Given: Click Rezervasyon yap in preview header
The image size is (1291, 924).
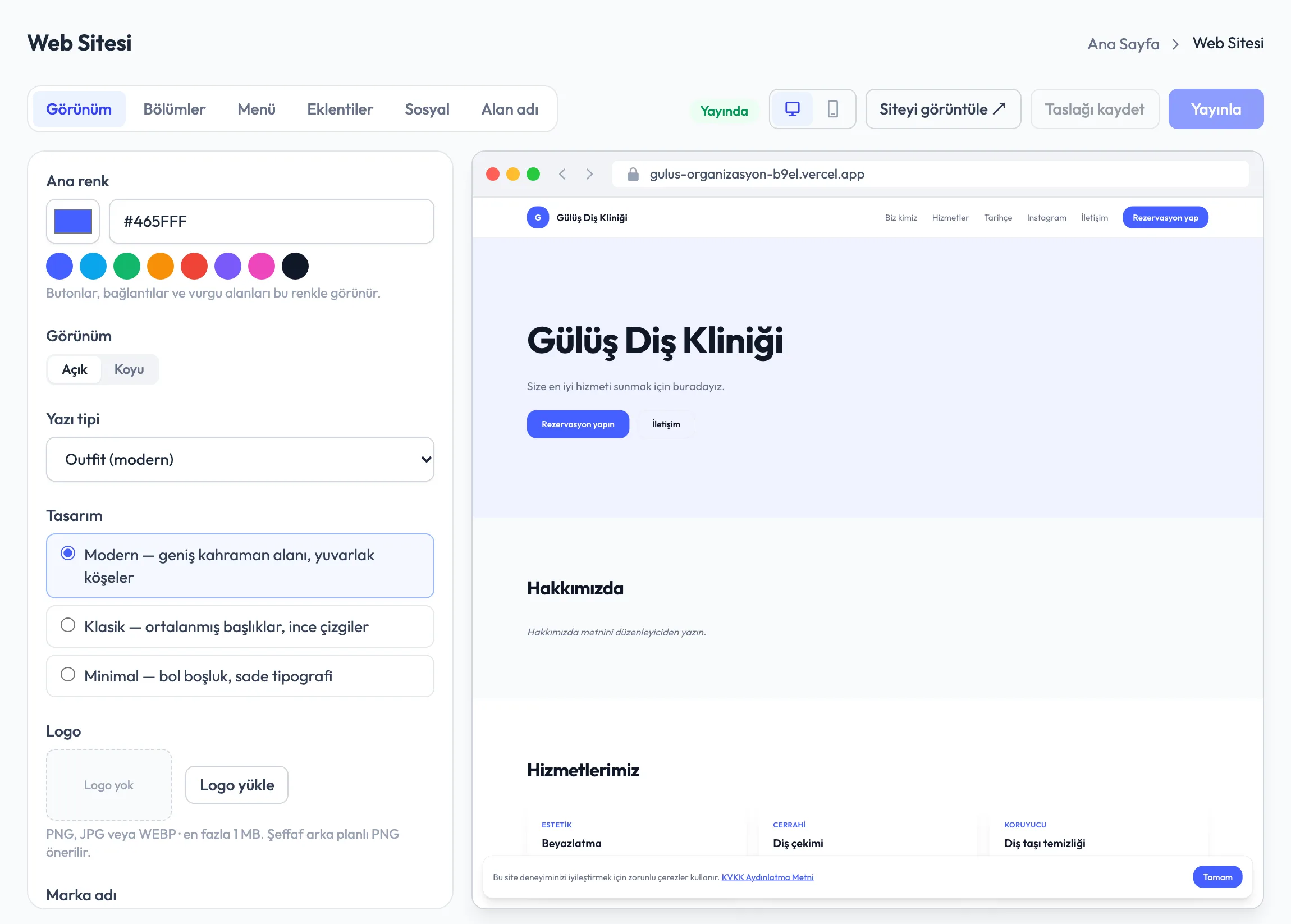Looking at the screenshot, I should pyautogui.click(x=1165, y=217).
